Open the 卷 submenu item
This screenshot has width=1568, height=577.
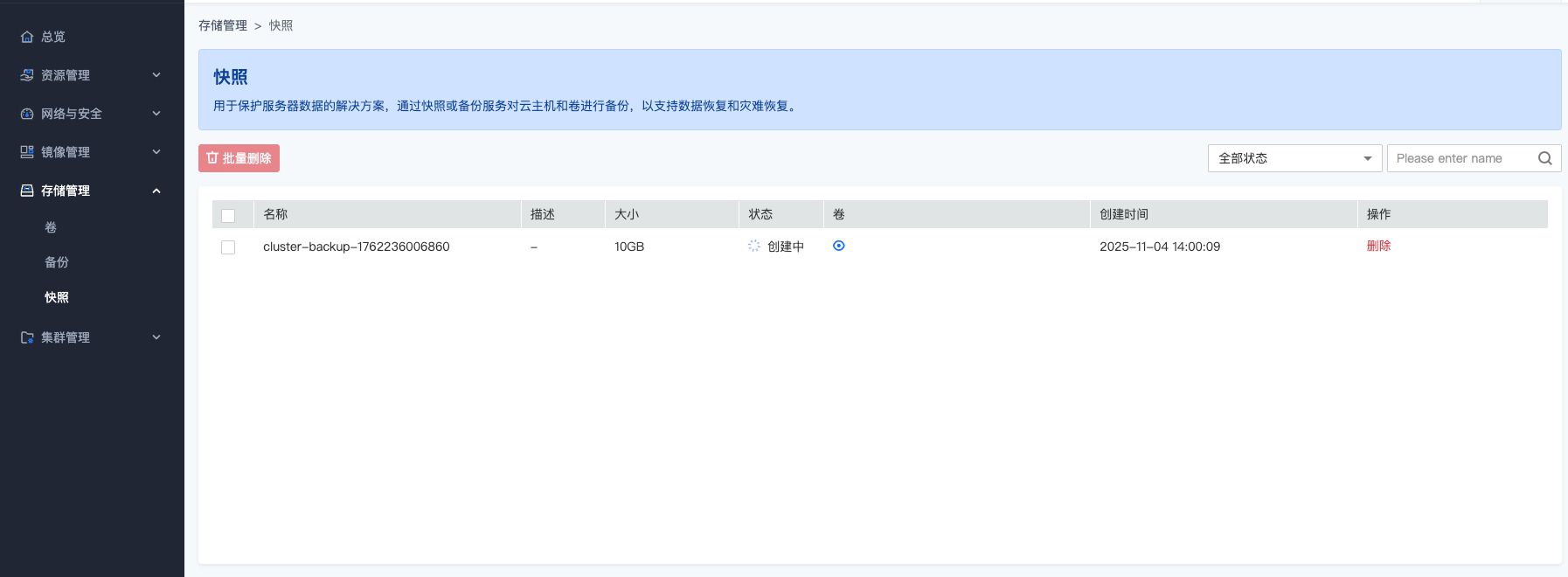pos(51,227)
